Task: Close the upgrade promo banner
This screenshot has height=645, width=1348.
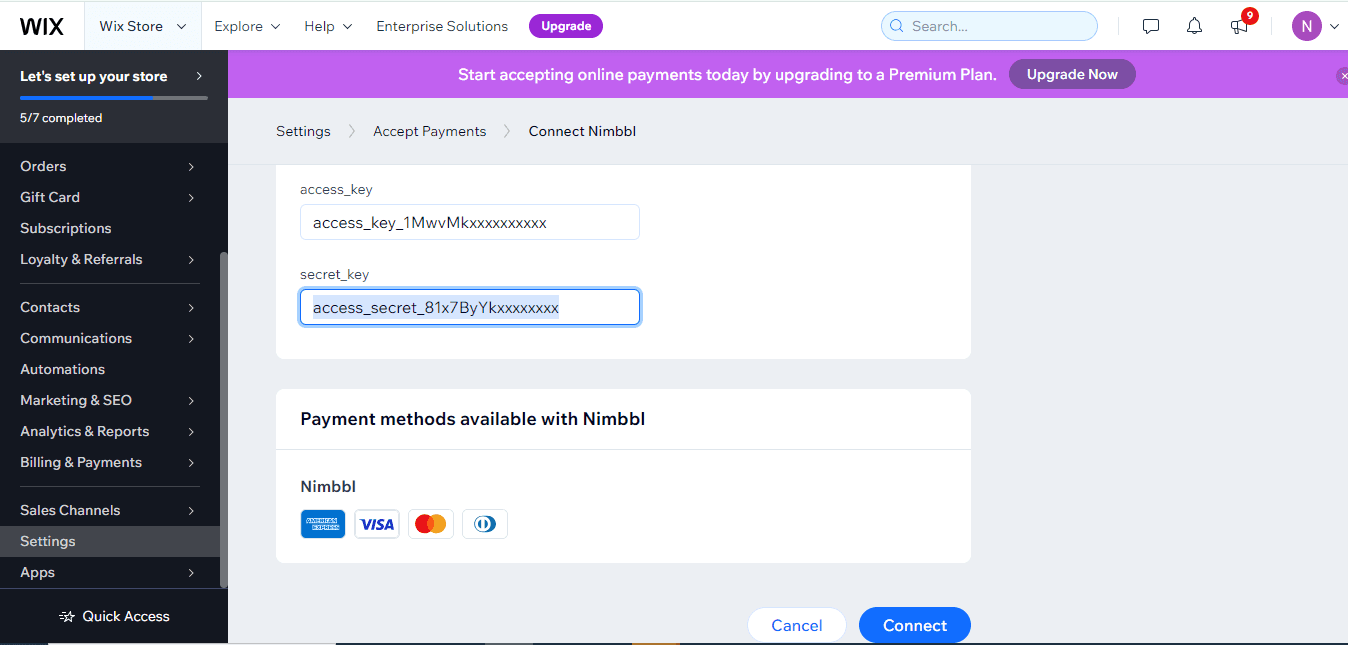Action: pyautogui.click(x=1342, y=76)
